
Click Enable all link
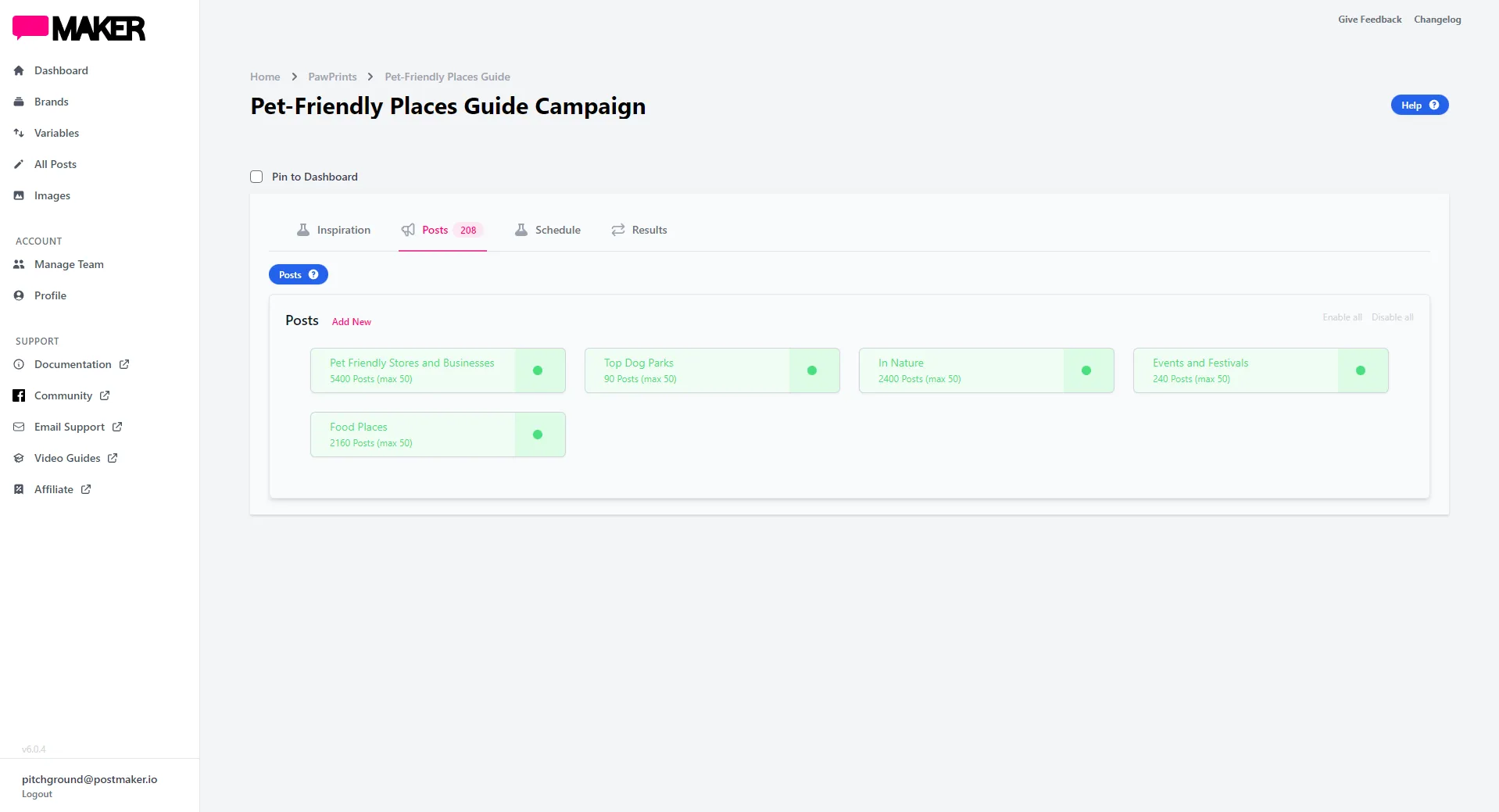tap(1342, 317)
